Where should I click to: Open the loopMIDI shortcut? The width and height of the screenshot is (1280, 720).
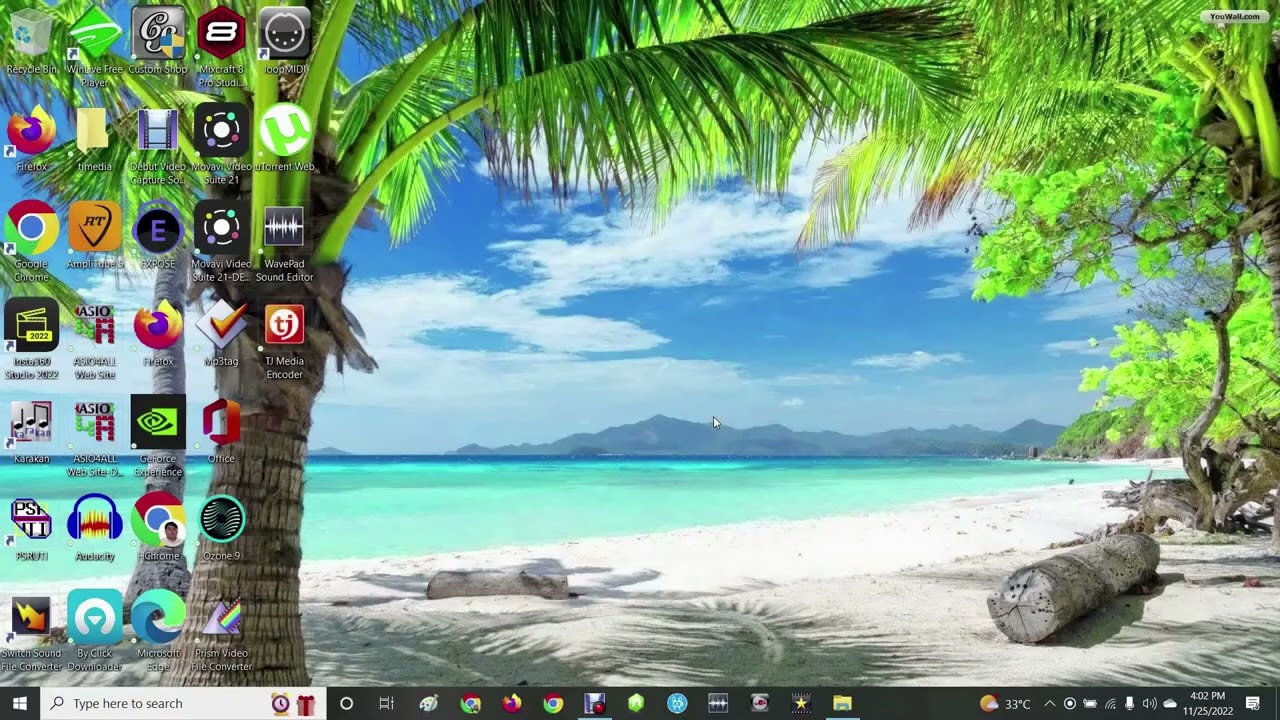click(x=285, y=42)
